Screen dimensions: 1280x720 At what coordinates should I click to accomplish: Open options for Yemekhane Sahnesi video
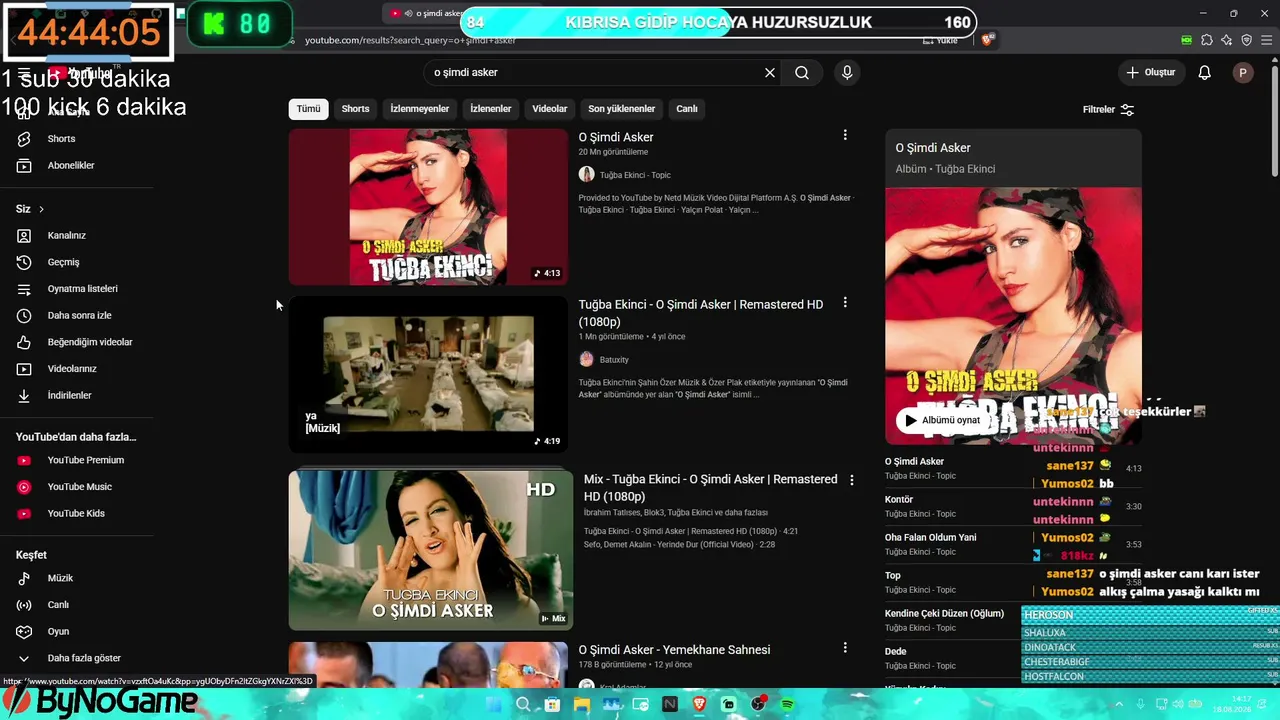[x=845, y=648]
